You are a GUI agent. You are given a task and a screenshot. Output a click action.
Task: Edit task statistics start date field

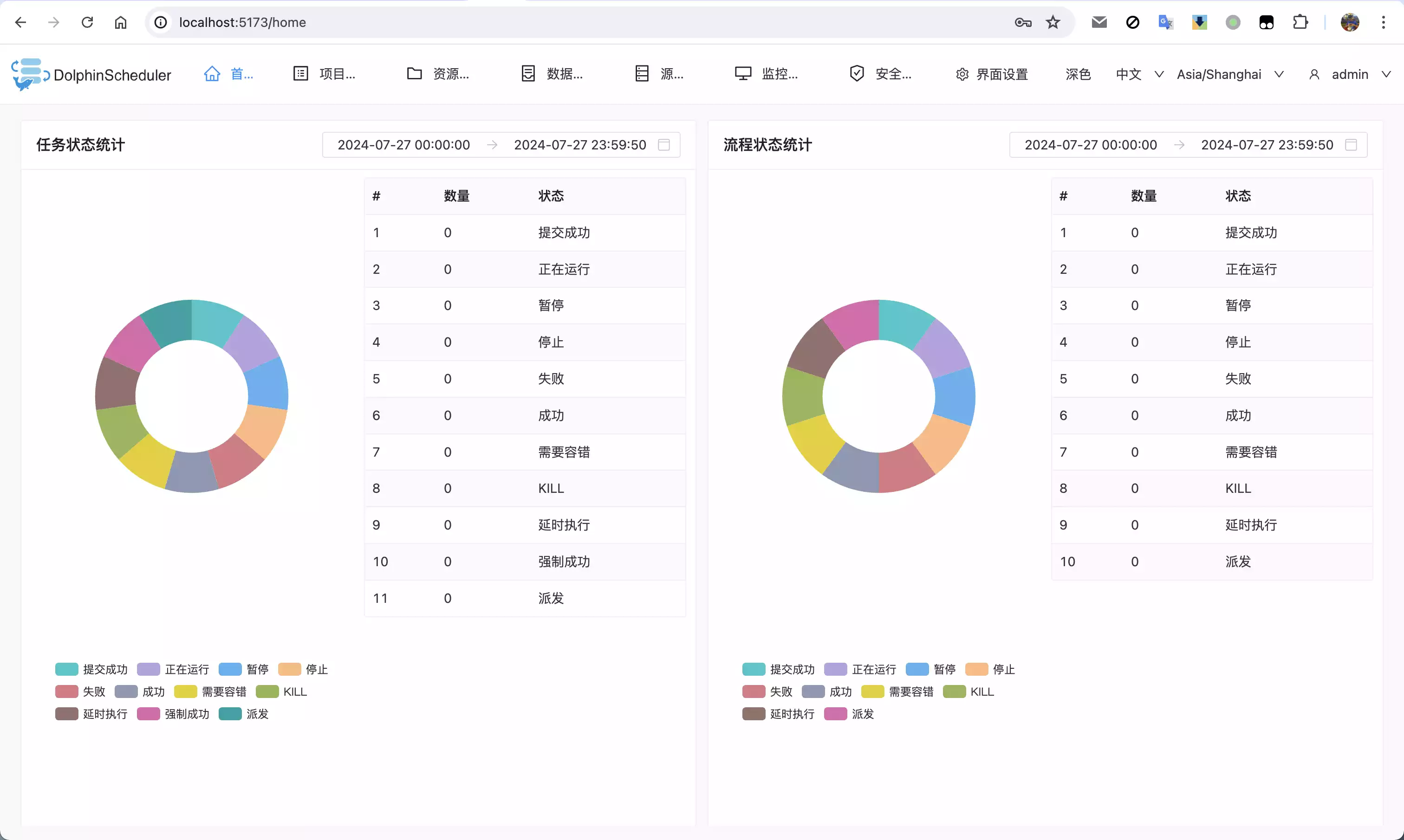(403, 145)
